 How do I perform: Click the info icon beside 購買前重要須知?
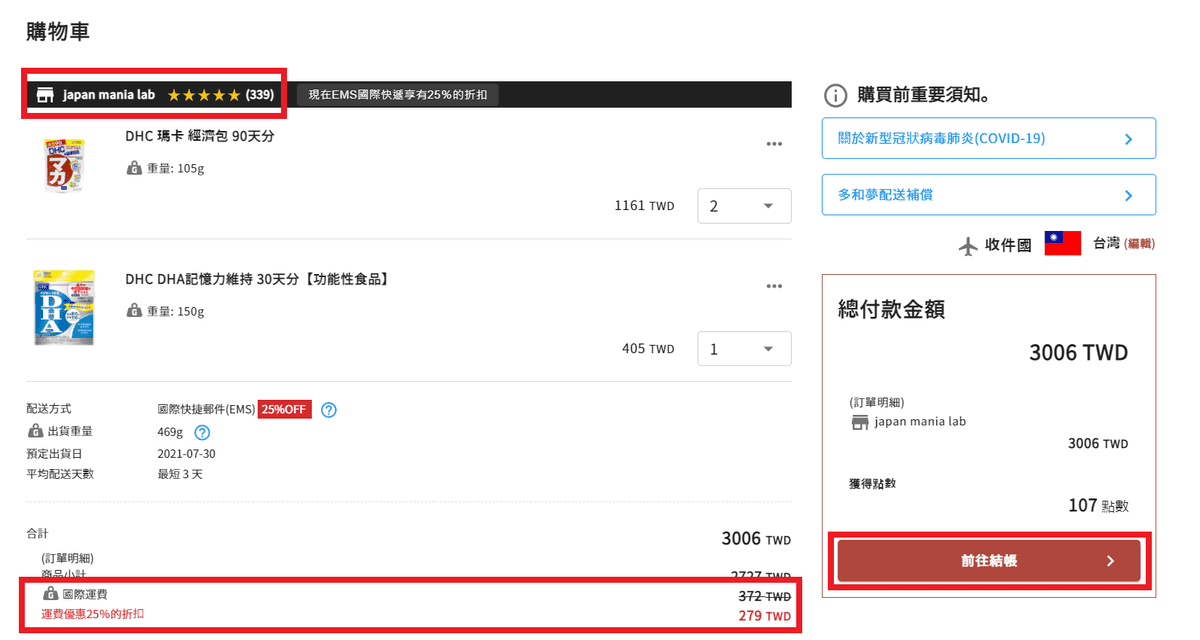(835, 95)
